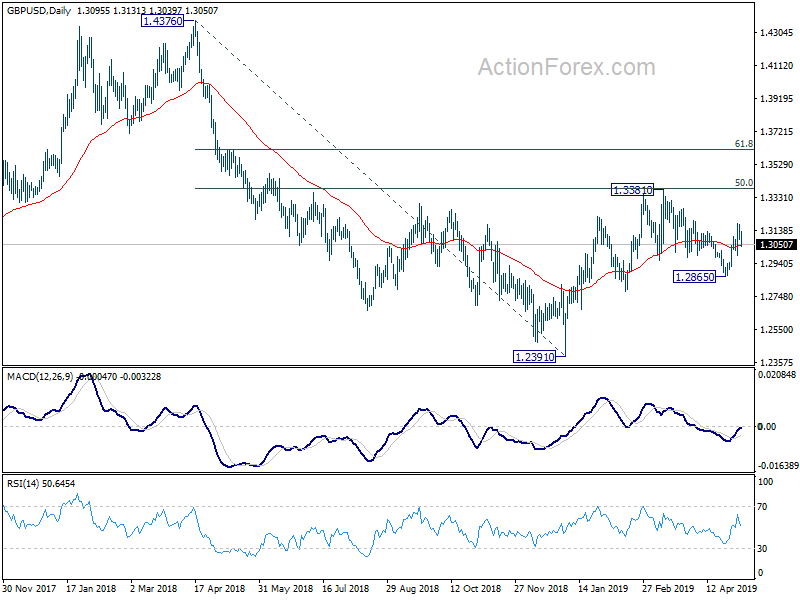The width and height of the screenshot is (800, 600).
Task: Click the 50.0 Fibonacci level label
Action: (743, 183)
